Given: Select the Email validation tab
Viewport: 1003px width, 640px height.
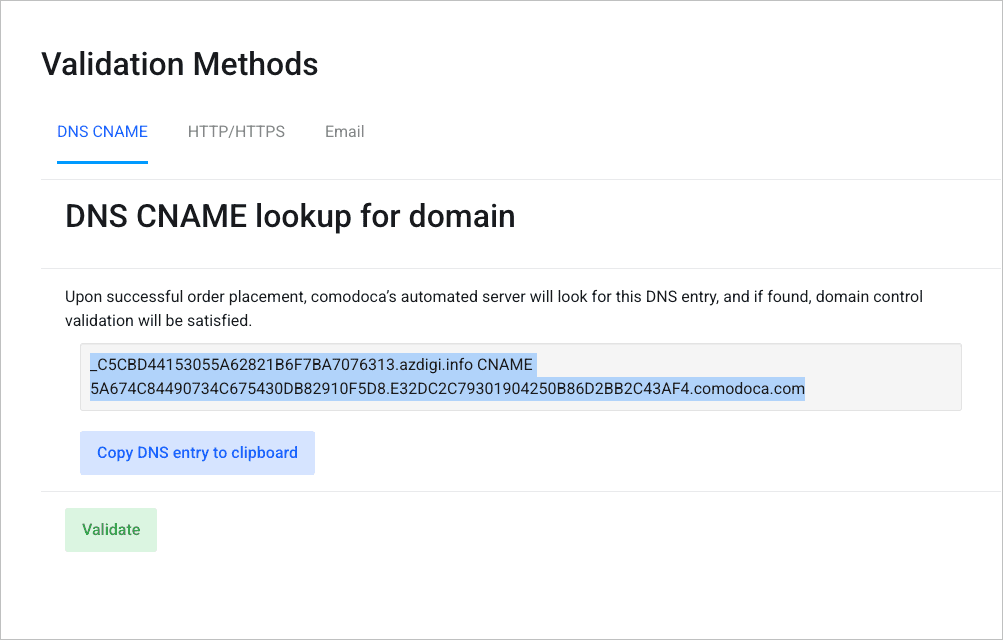Looking at the screenshot, I should tap(344, 132).
